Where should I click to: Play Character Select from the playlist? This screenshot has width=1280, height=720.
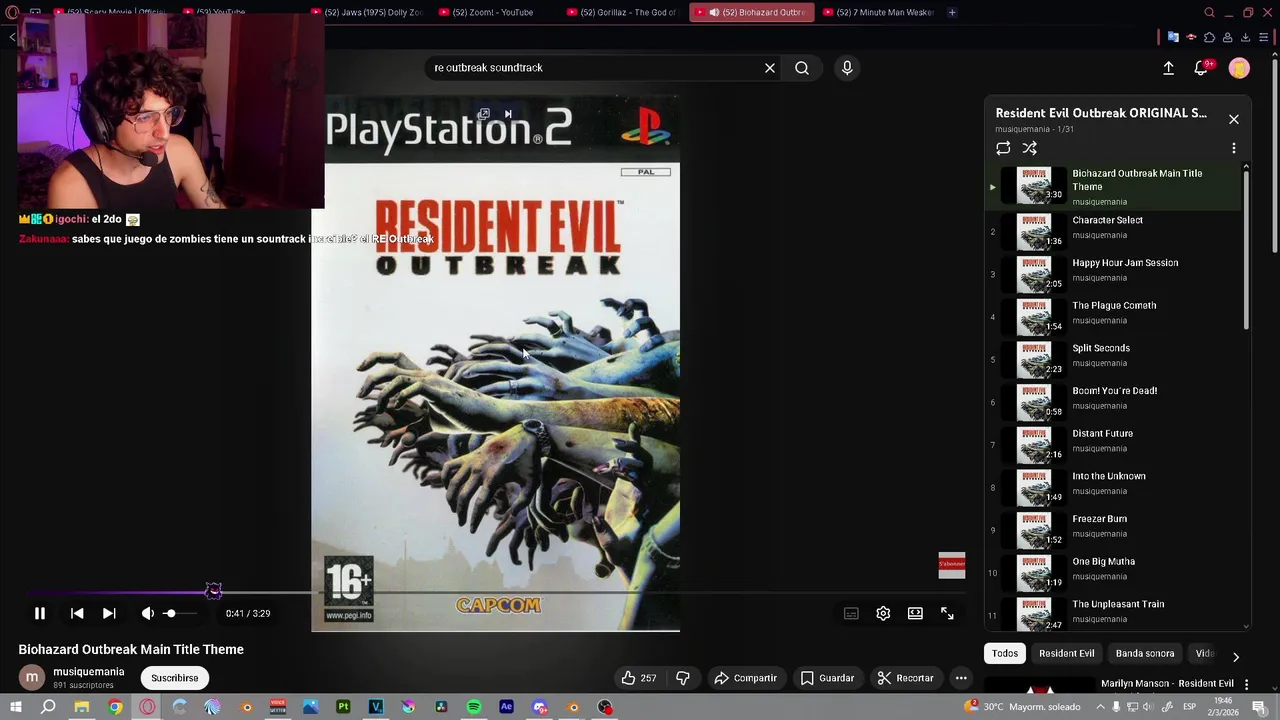tap(1113, 231)
